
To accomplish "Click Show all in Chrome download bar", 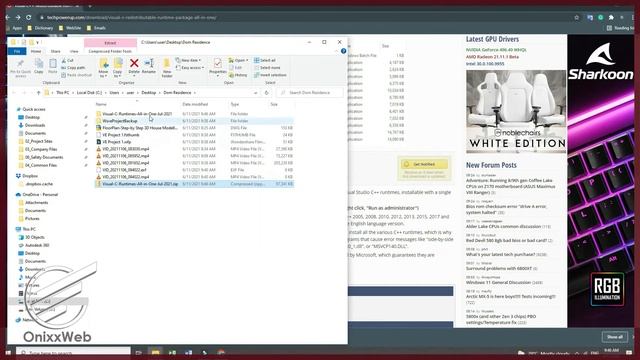I will click(x=615, y=337).
